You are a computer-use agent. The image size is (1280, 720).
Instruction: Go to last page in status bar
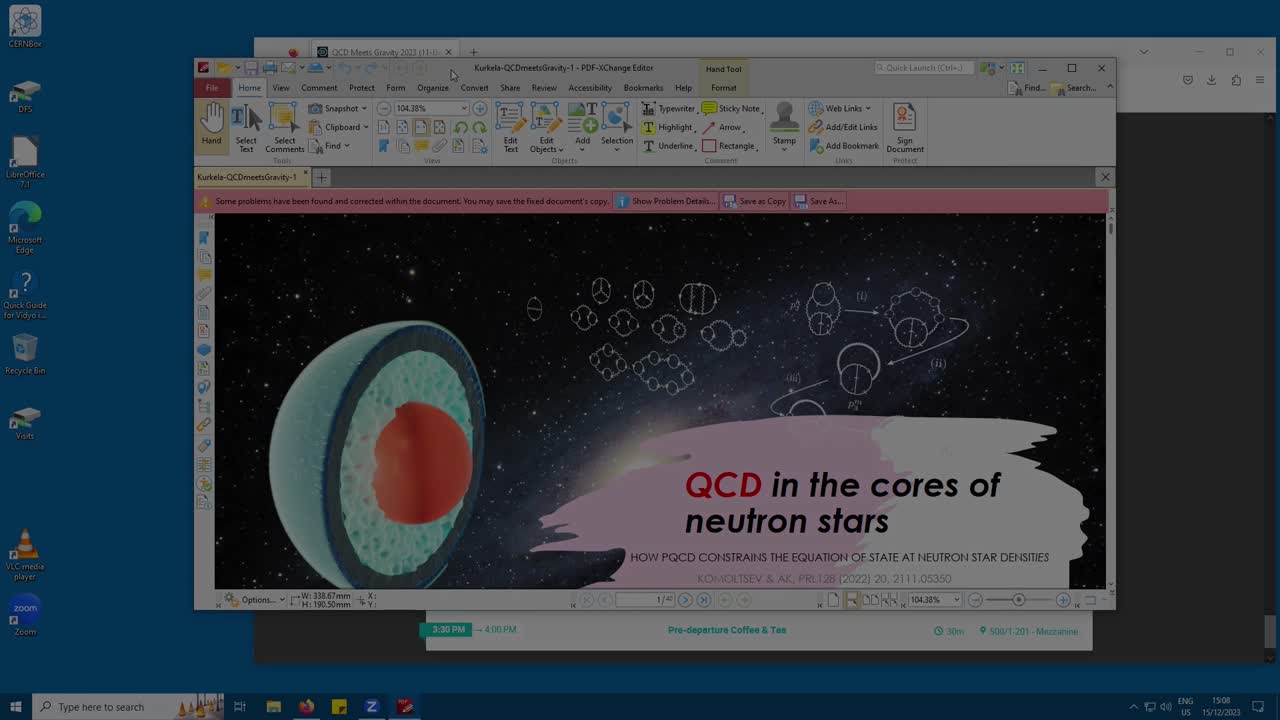[704, 600]
